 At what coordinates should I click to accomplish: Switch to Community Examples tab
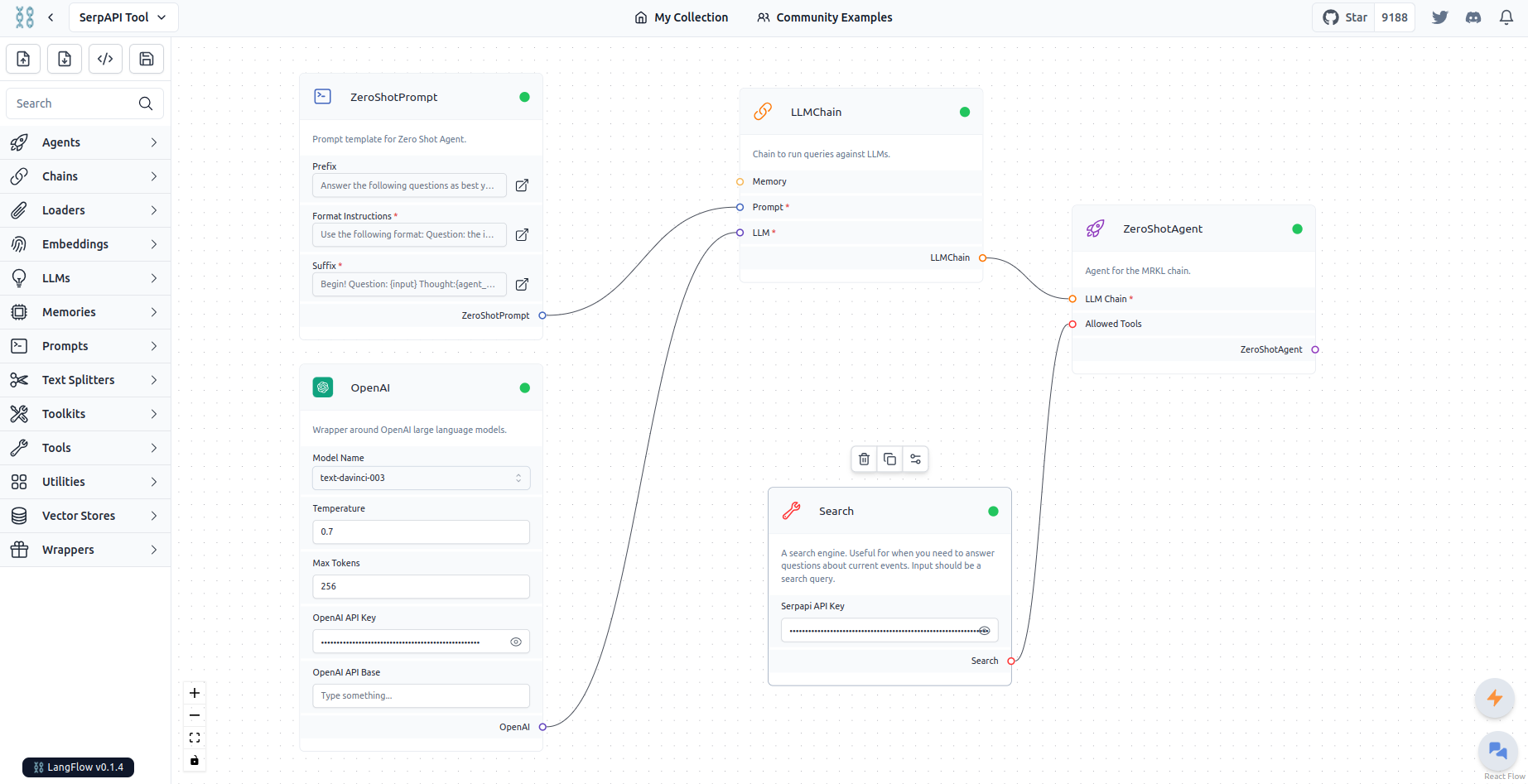(825, 17)
